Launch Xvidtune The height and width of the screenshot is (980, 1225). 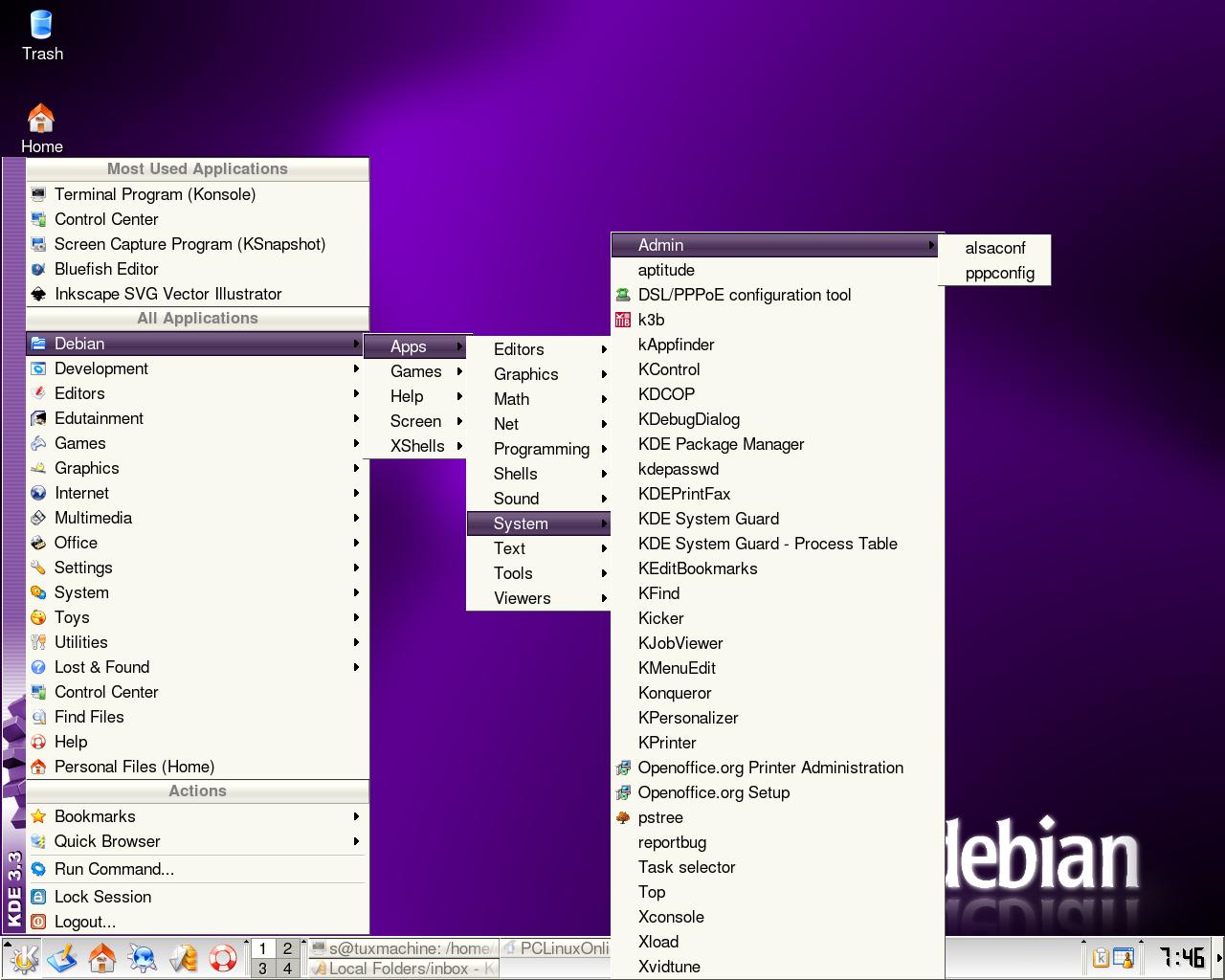point(777,967)
